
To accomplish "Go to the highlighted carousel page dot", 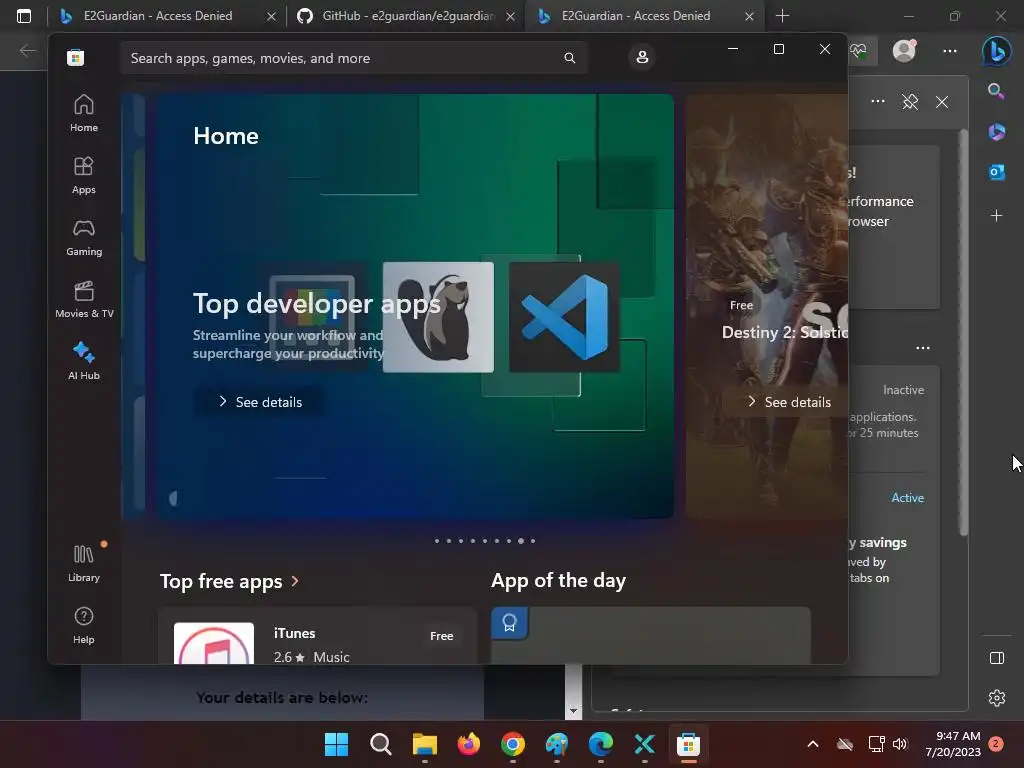I will pos(520,541).
